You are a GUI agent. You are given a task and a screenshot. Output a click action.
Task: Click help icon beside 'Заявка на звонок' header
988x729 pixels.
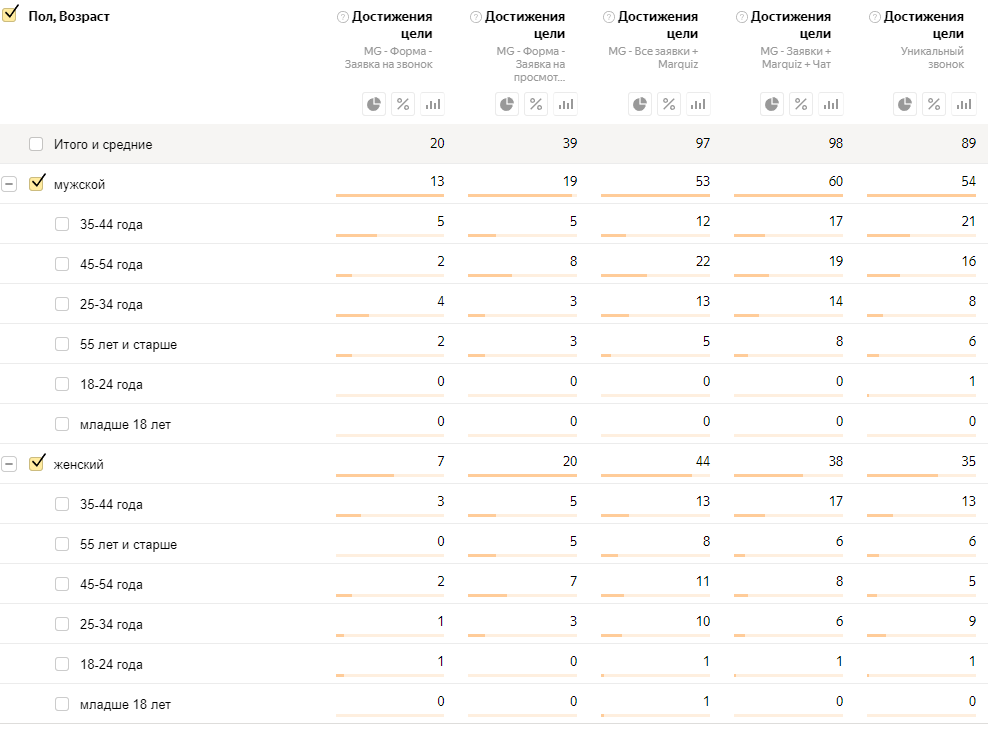(343, 17)
